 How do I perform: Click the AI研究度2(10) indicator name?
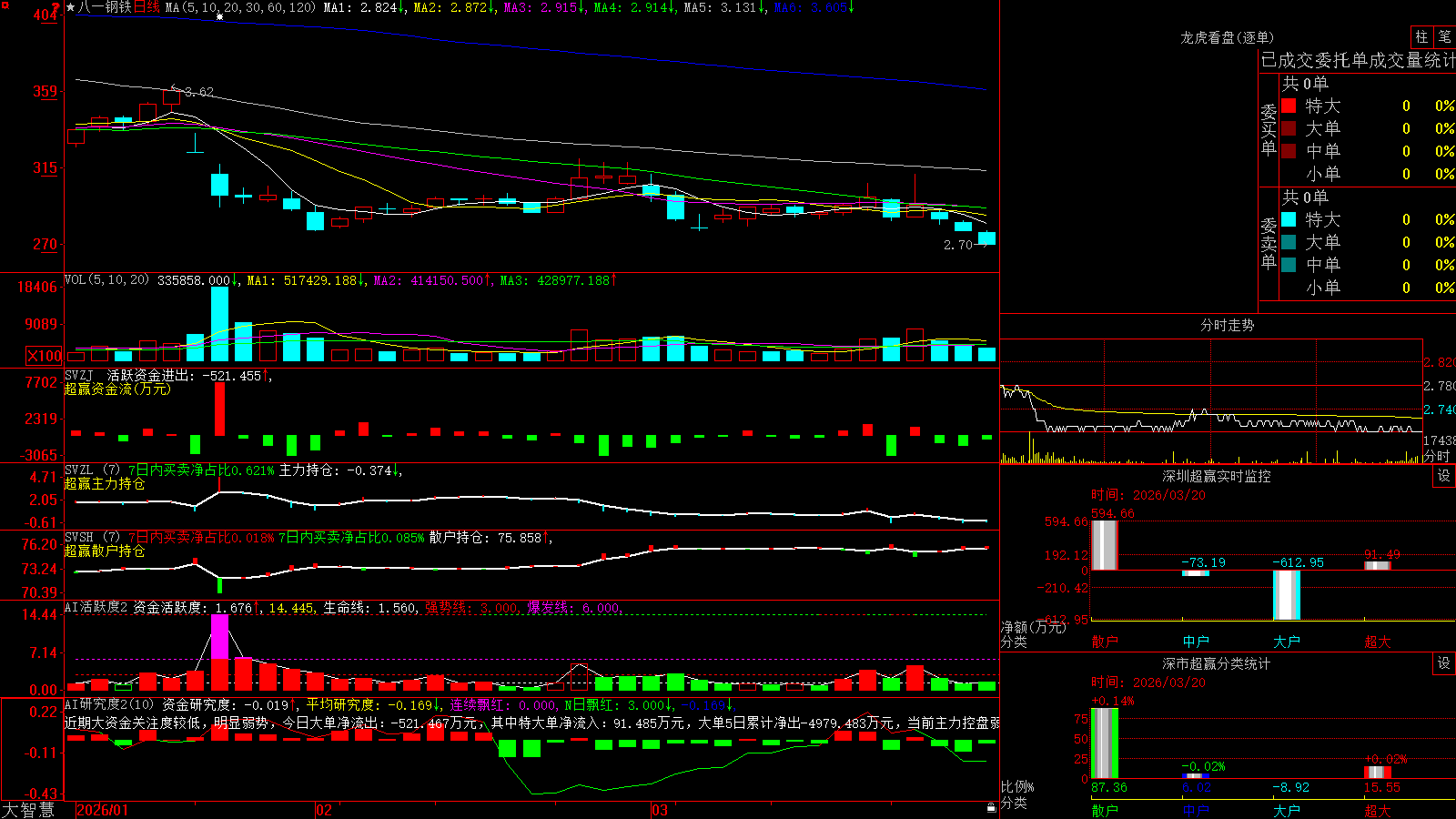tap(109, 704)
